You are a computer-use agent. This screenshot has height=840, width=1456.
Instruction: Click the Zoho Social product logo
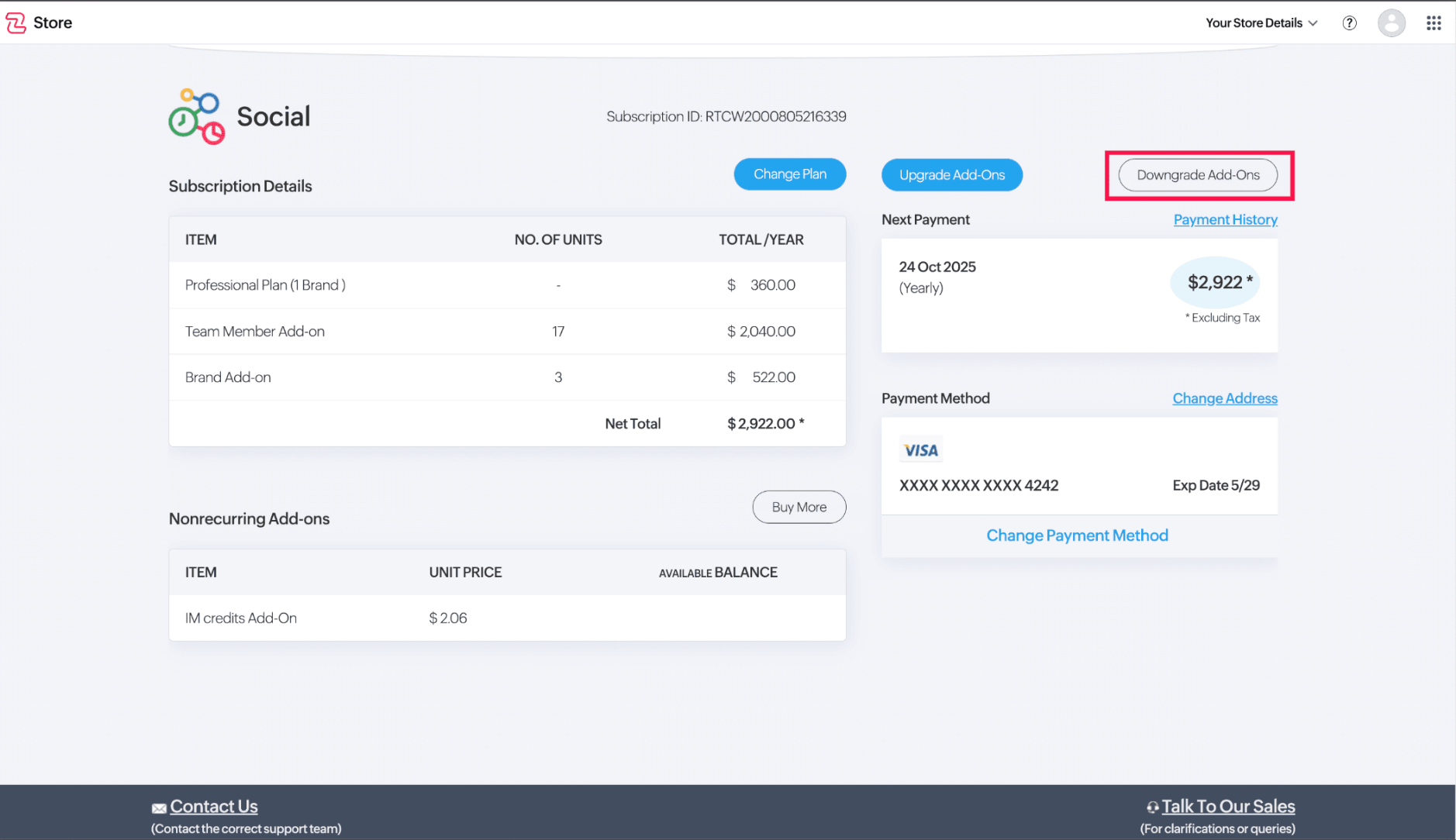click(x=197, y=117)
